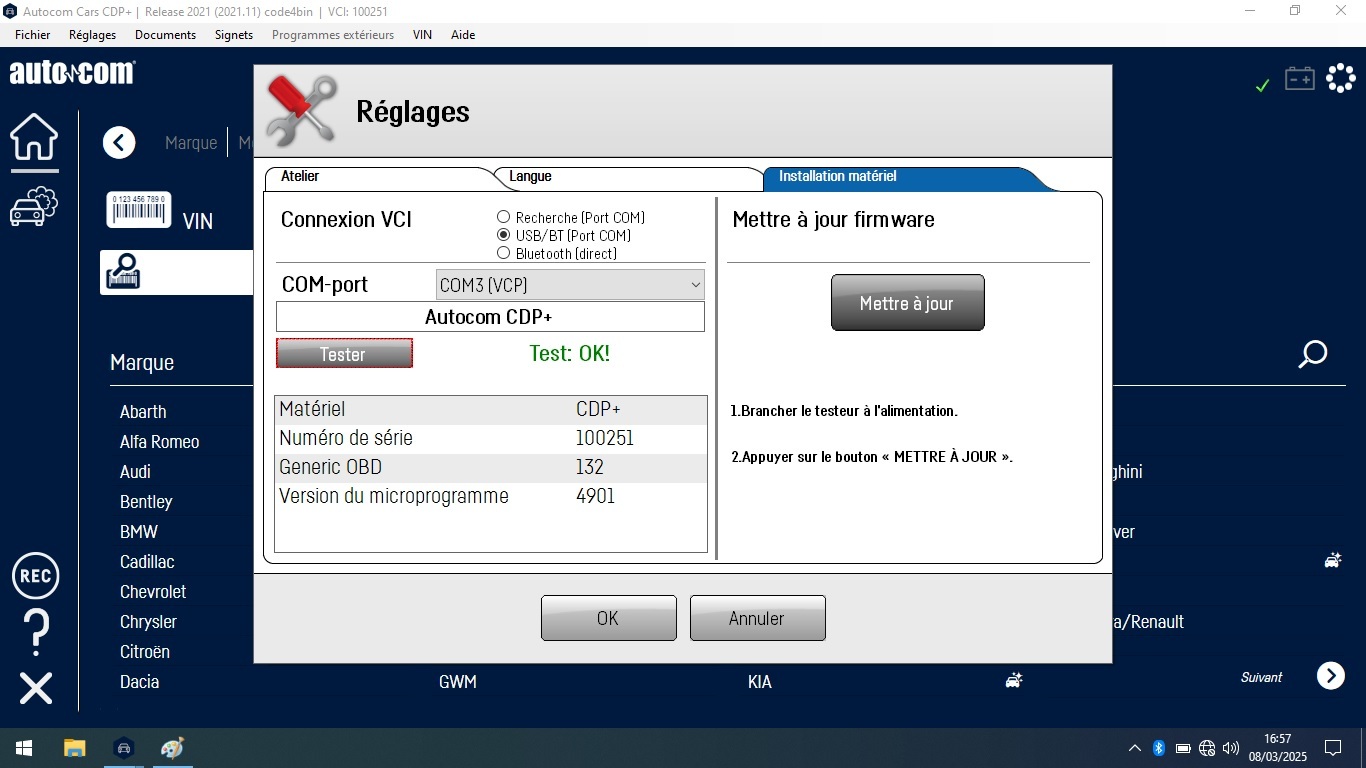Image resolution: width=1366 pixels, height=768 pixels.
Task: Click the Bluetooth tray icon
Action: tap(1159, 748)
